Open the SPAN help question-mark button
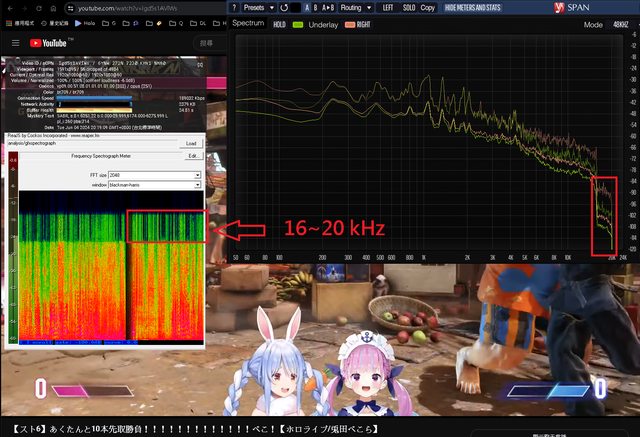 pos(234,7)
